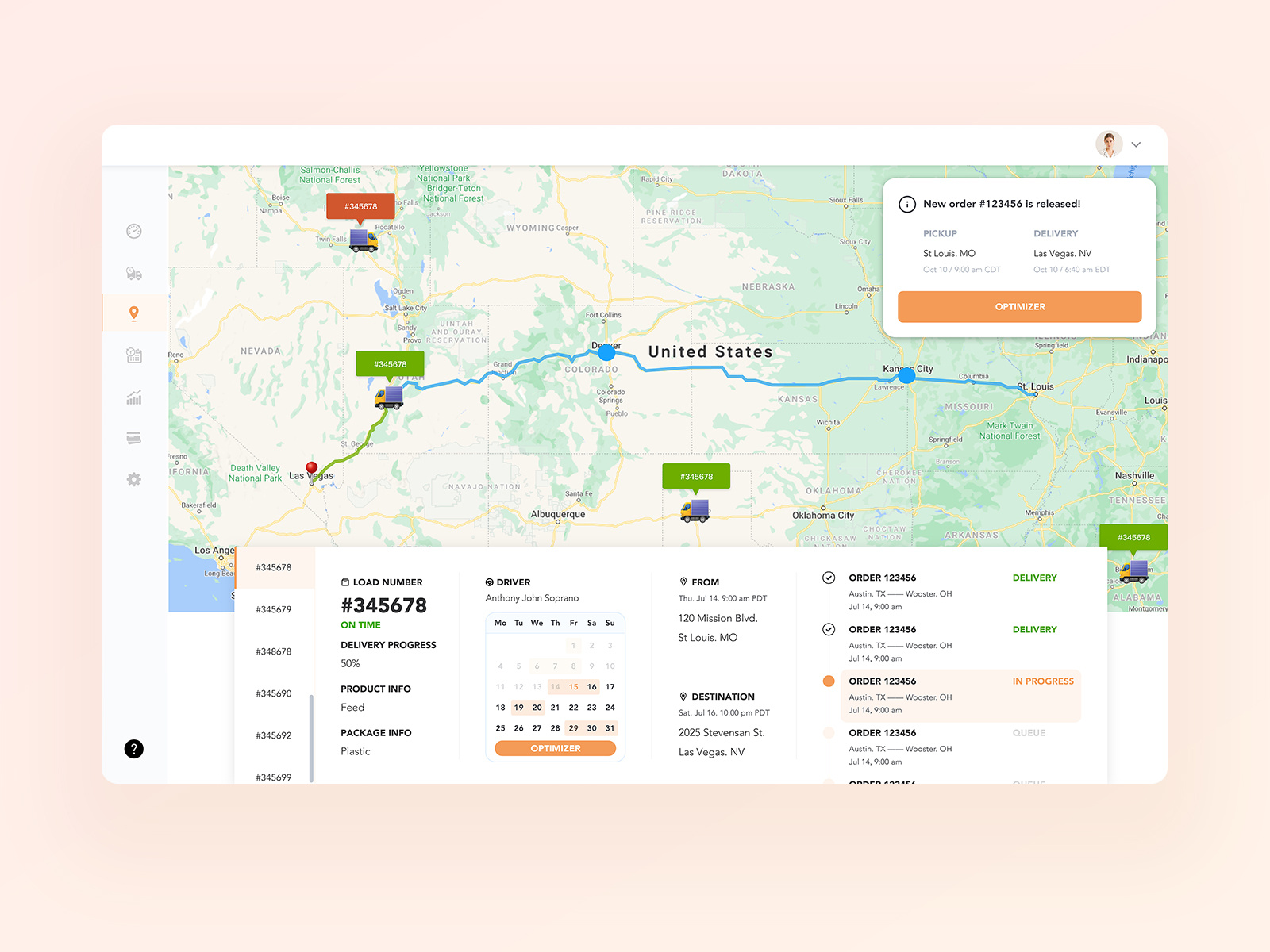Click driver name Anthony John Soprano
Viewport: 1270px width, 952px height.
[x=532, y=598]
